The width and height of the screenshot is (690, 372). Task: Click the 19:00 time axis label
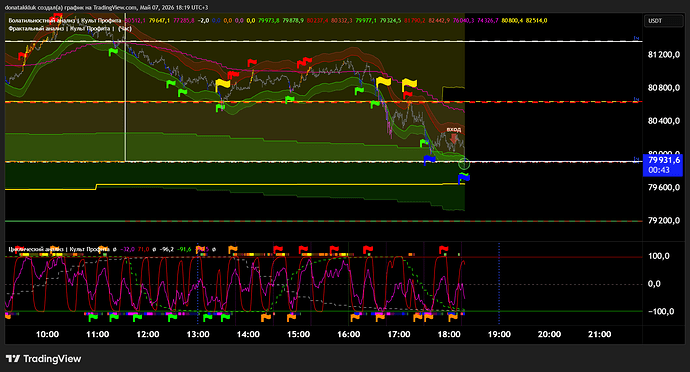tap(499, 335)
